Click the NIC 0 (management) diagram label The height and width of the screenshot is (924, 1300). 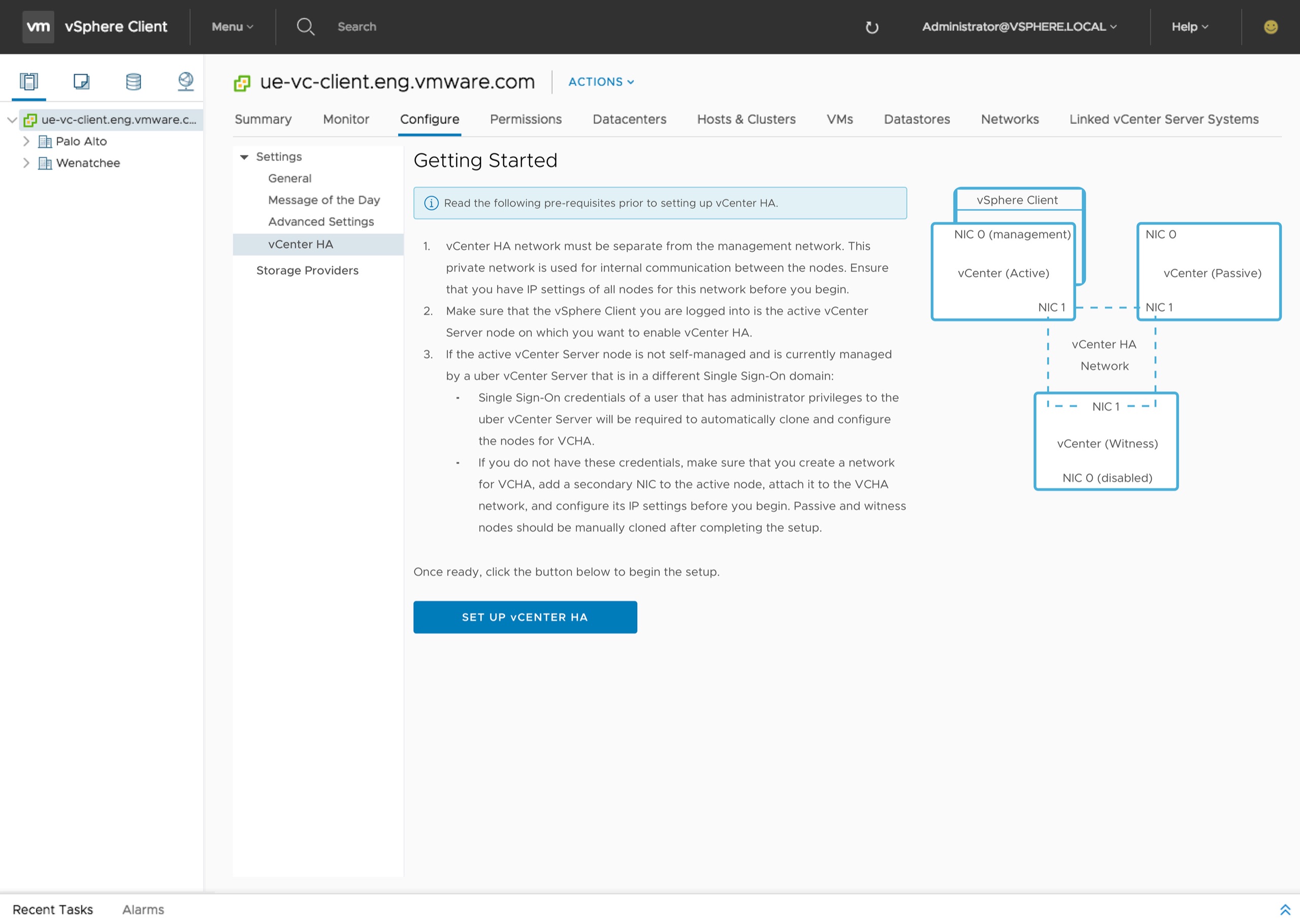coord(1013,235)
